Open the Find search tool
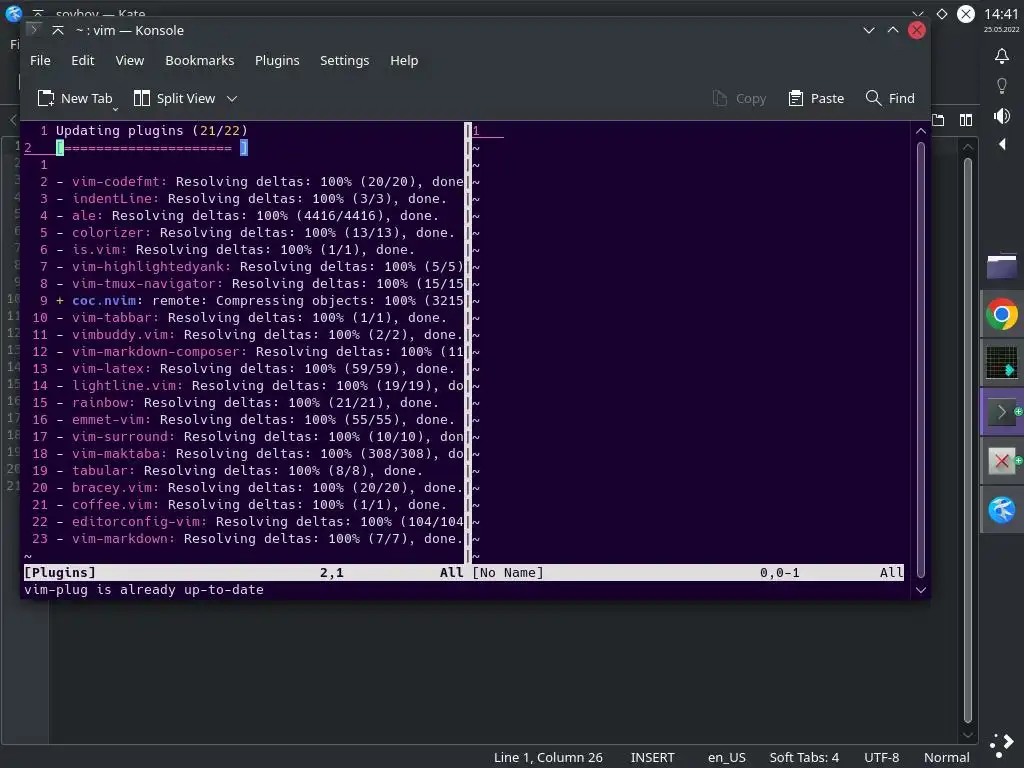The width and height of the screenshot is (1024, 768). tap(890, 99)
